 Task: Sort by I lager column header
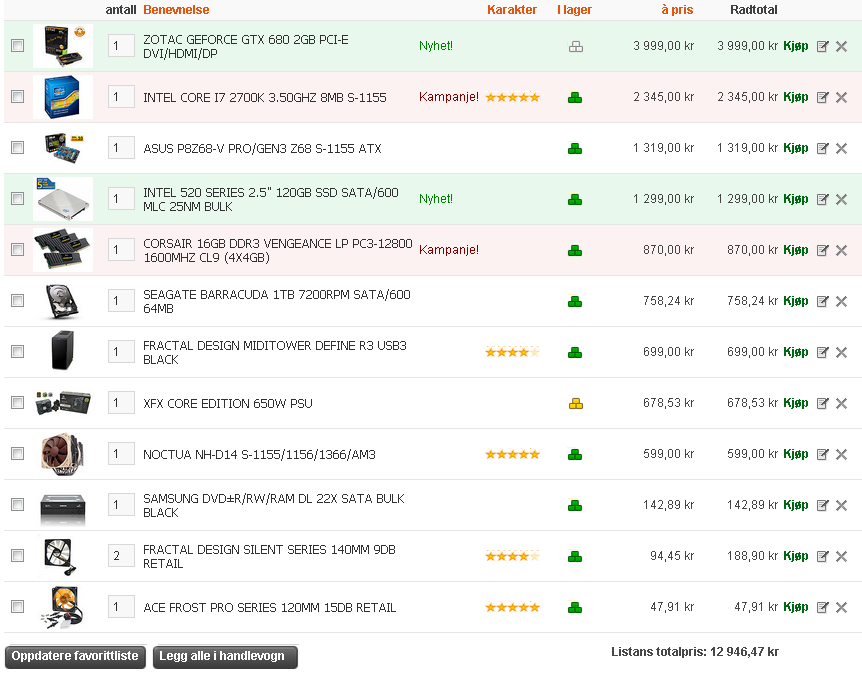(x=574, y=10)
